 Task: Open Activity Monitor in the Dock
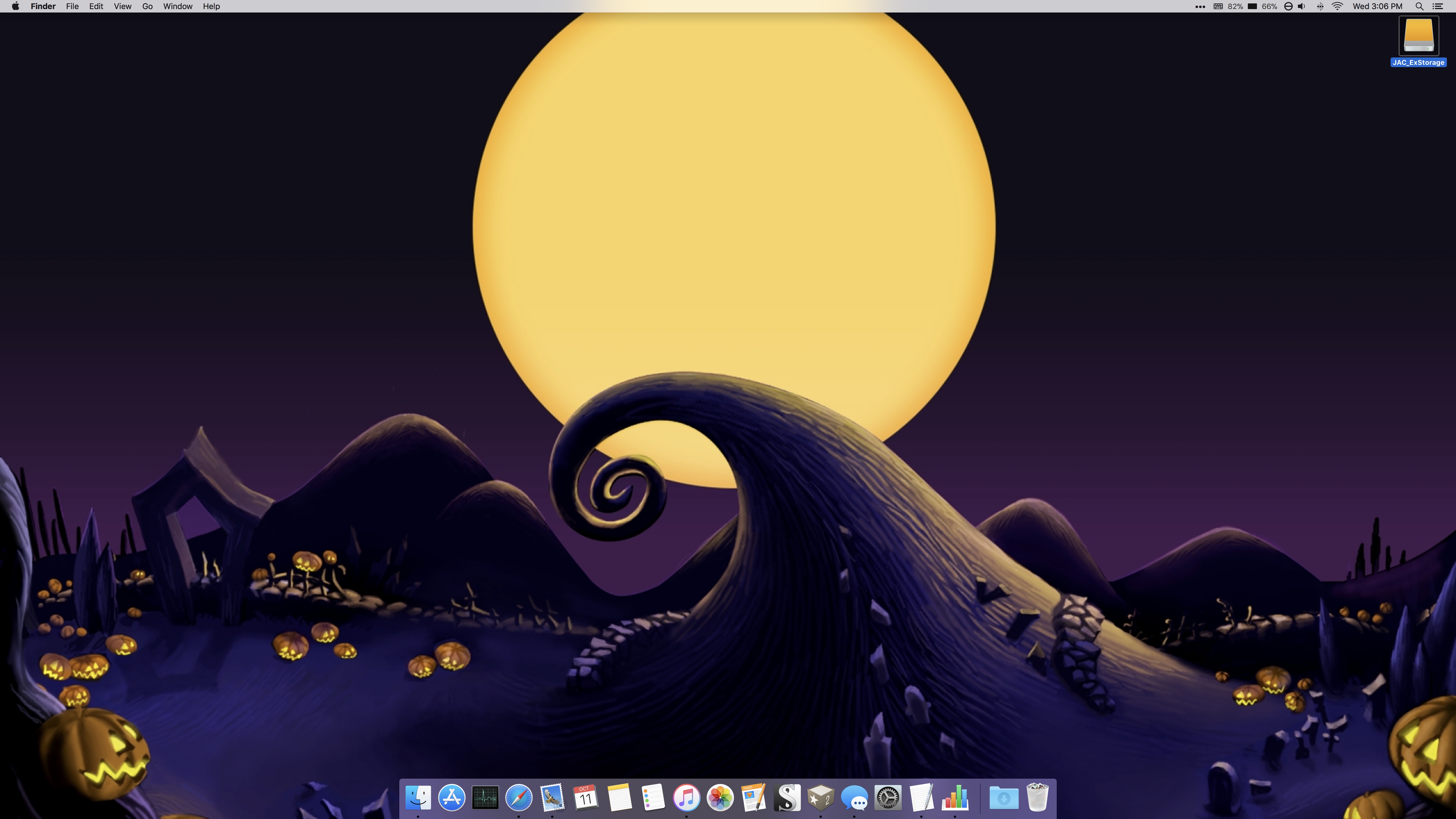click(485, 797)
